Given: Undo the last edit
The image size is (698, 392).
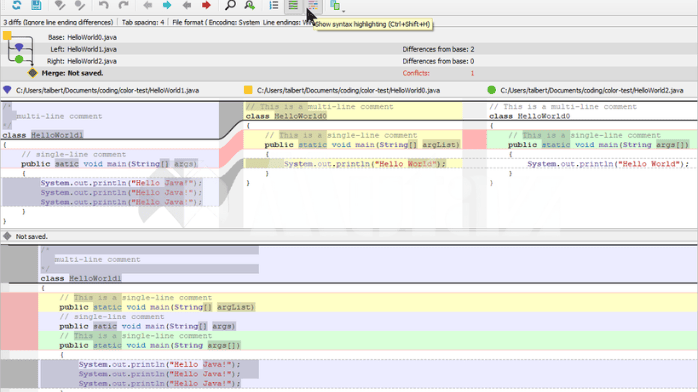Looking at the screenshot, I should tap(103, 5).
